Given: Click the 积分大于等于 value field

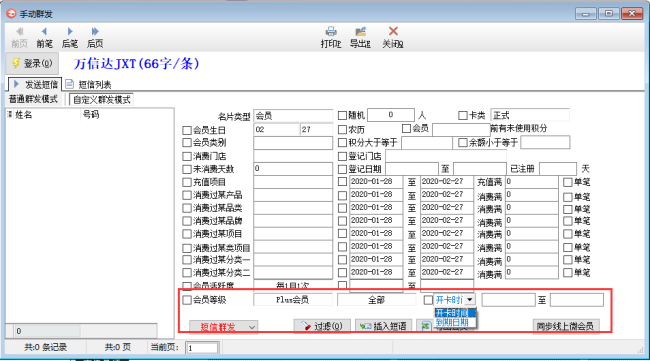Looking at the screenshot, I should [x=427, y=143].
